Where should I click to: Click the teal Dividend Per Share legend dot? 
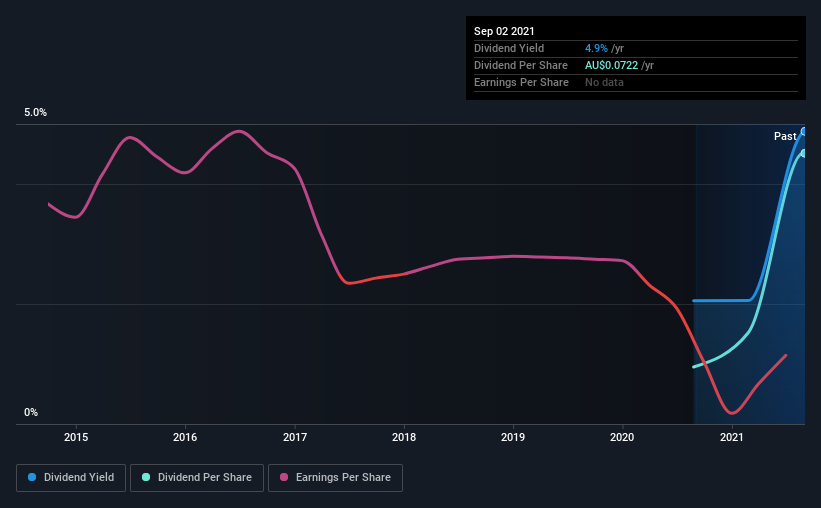(146, 477)
